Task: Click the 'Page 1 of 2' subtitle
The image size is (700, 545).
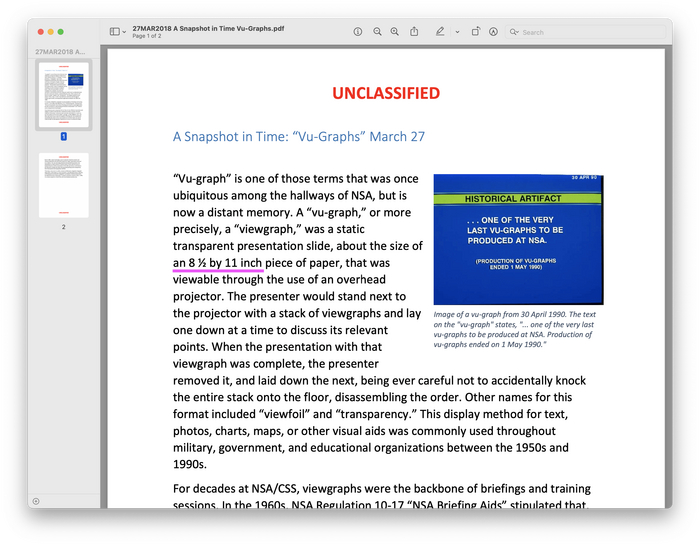Action: click(x=146, y=36)
